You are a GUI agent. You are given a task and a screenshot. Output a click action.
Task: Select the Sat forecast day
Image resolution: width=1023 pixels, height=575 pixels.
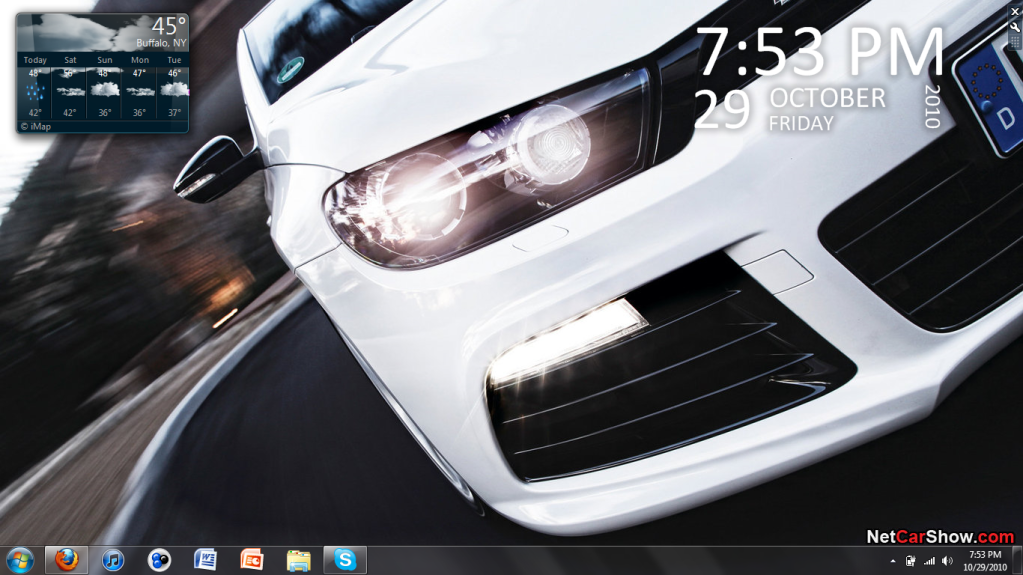point(70,85)
